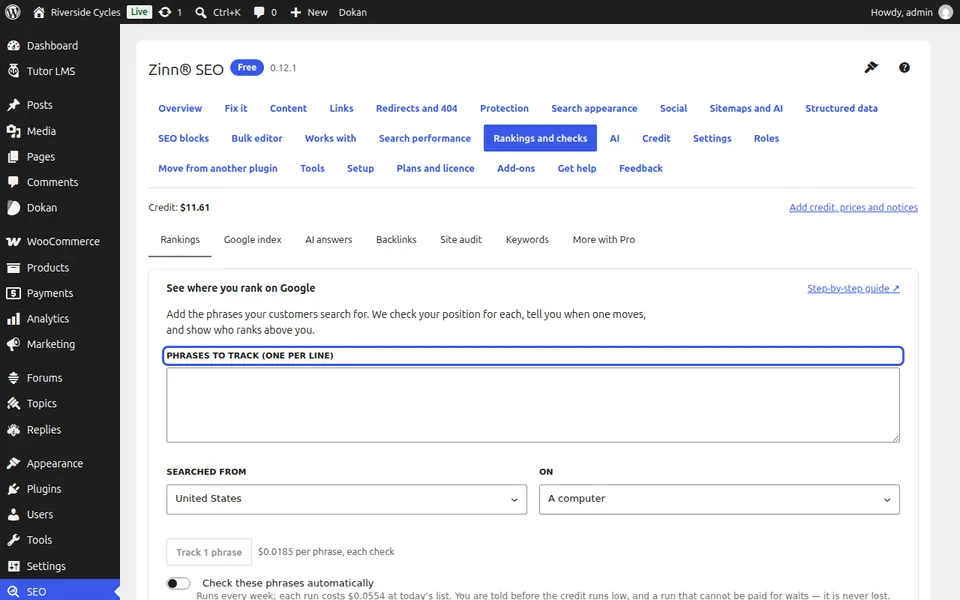Open the Structured data tab
Screen dimensions: 960x600
pyautogui.click(x=841, y=108)
